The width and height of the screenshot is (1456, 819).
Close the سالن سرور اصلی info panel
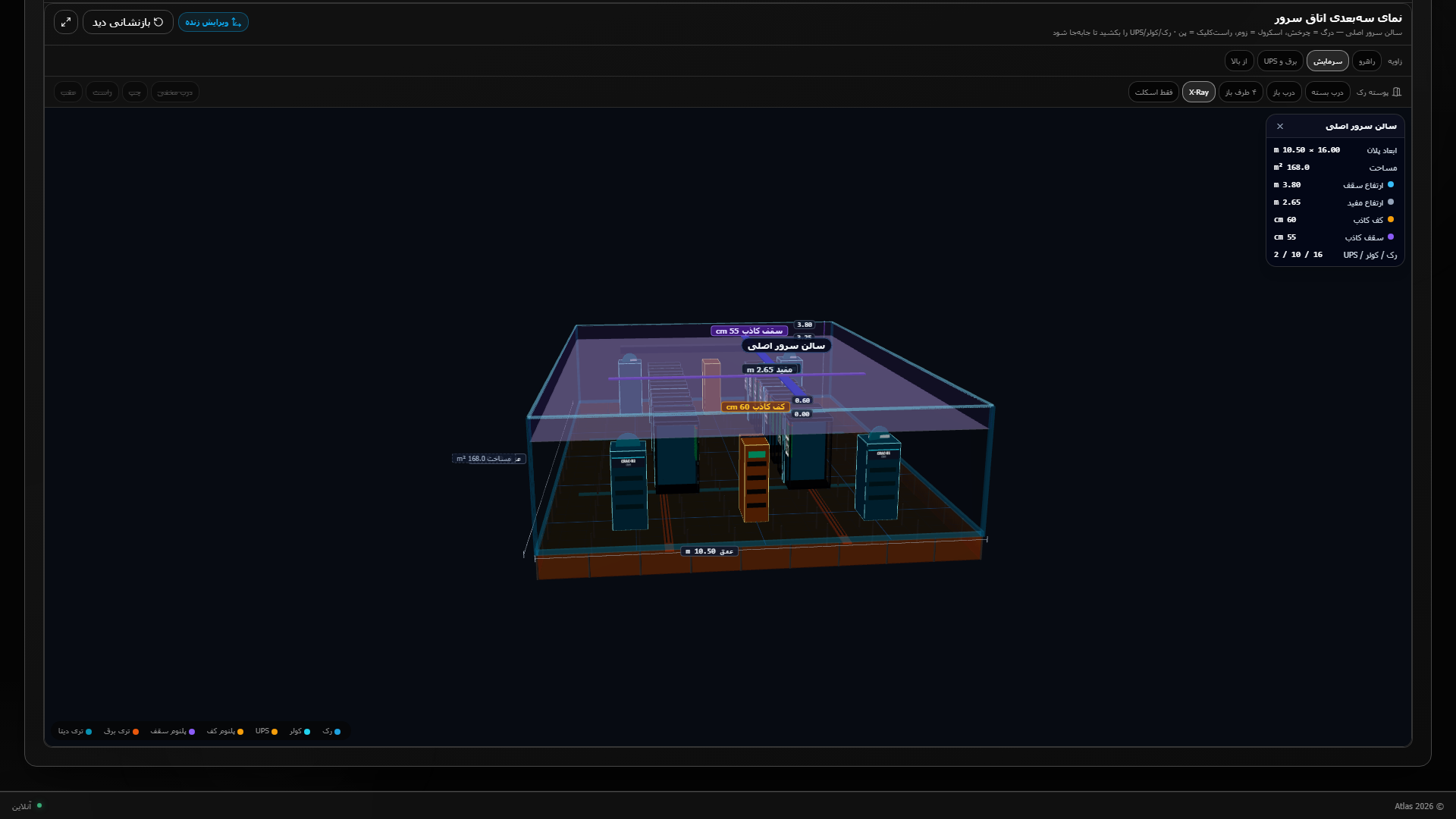coord(1280,127)
